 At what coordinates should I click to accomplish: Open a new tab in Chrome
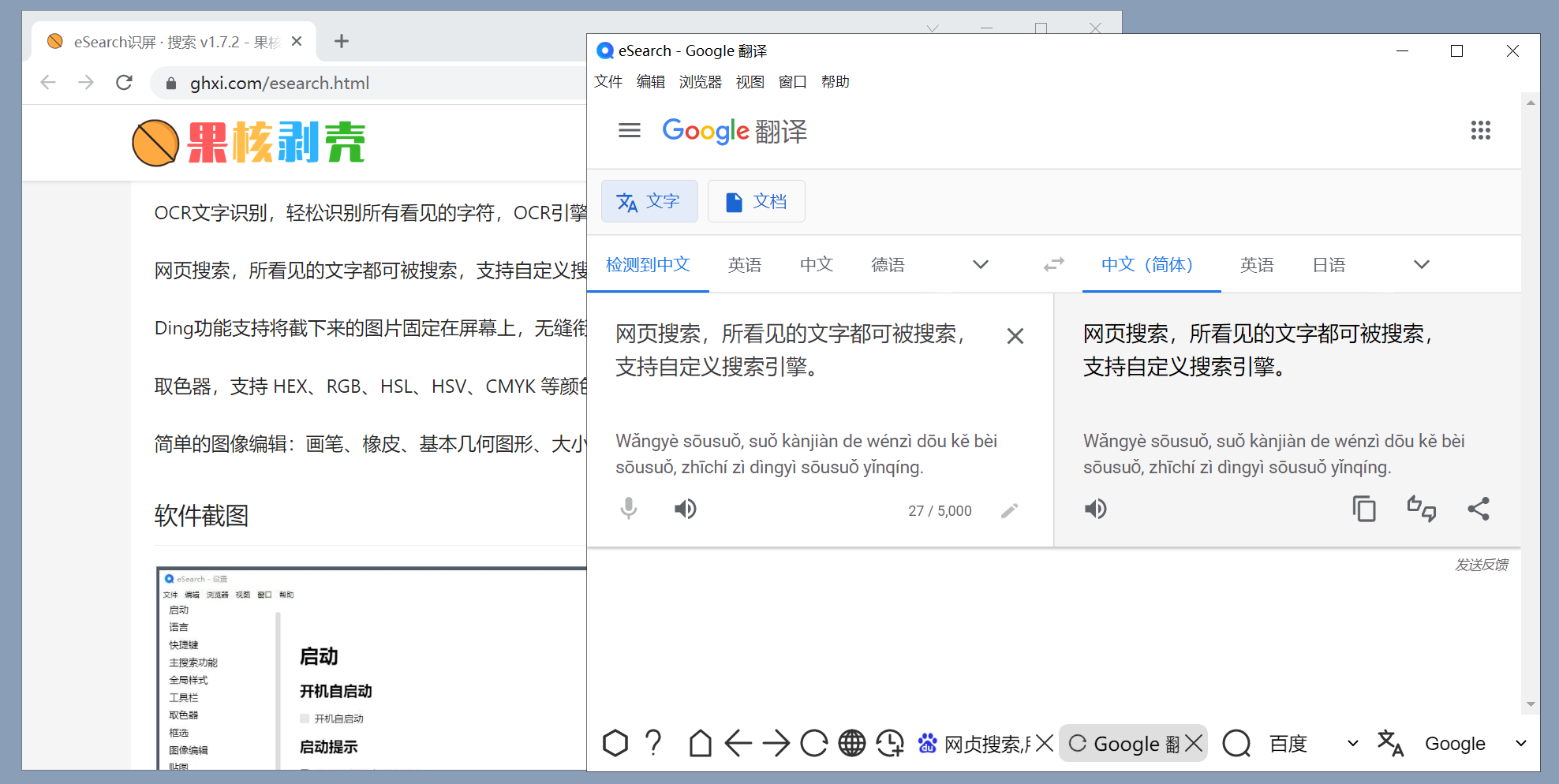coord(341,41)
